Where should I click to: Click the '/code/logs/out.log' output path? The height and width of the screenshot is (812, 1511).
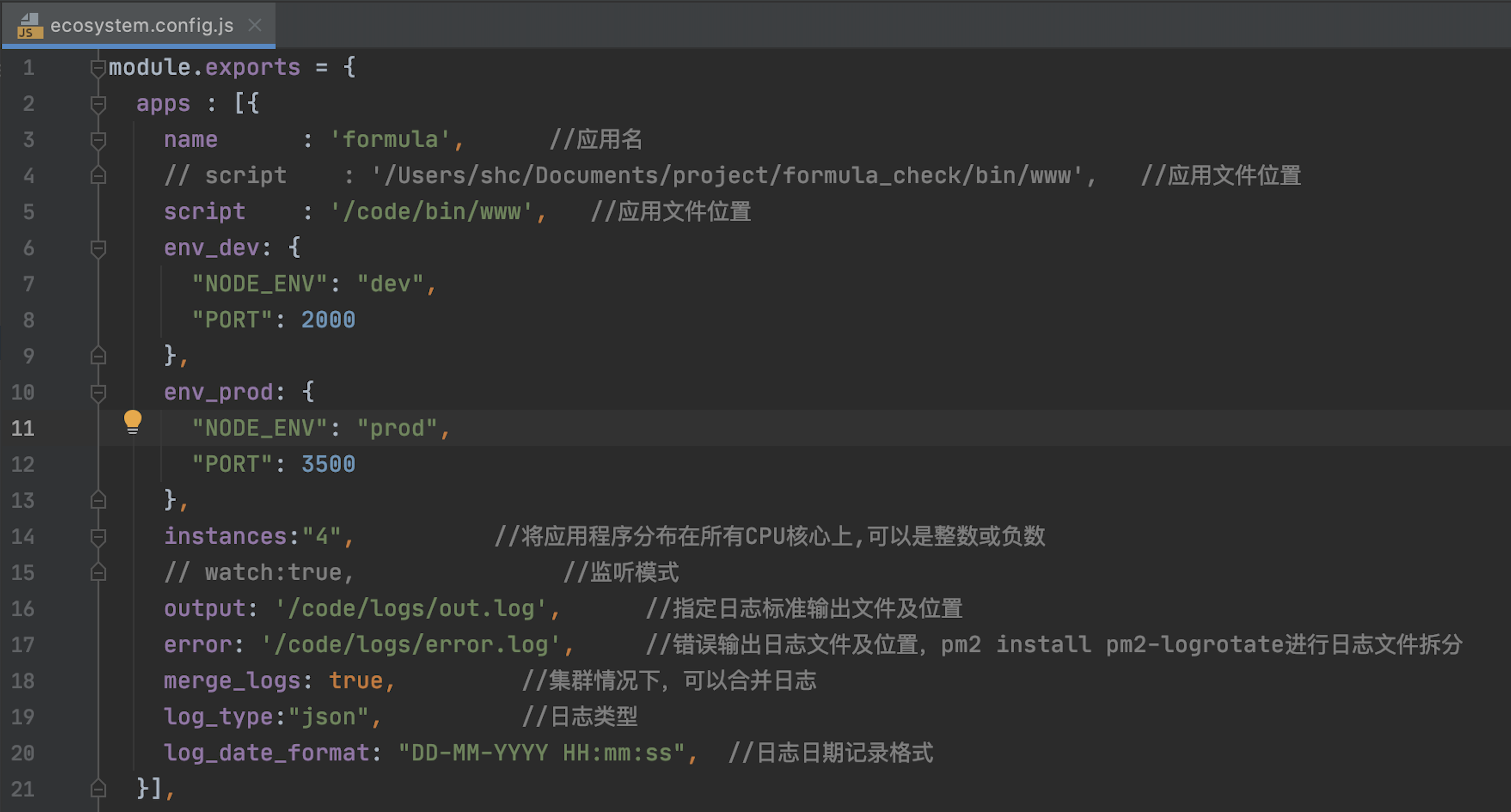point(411,609)
